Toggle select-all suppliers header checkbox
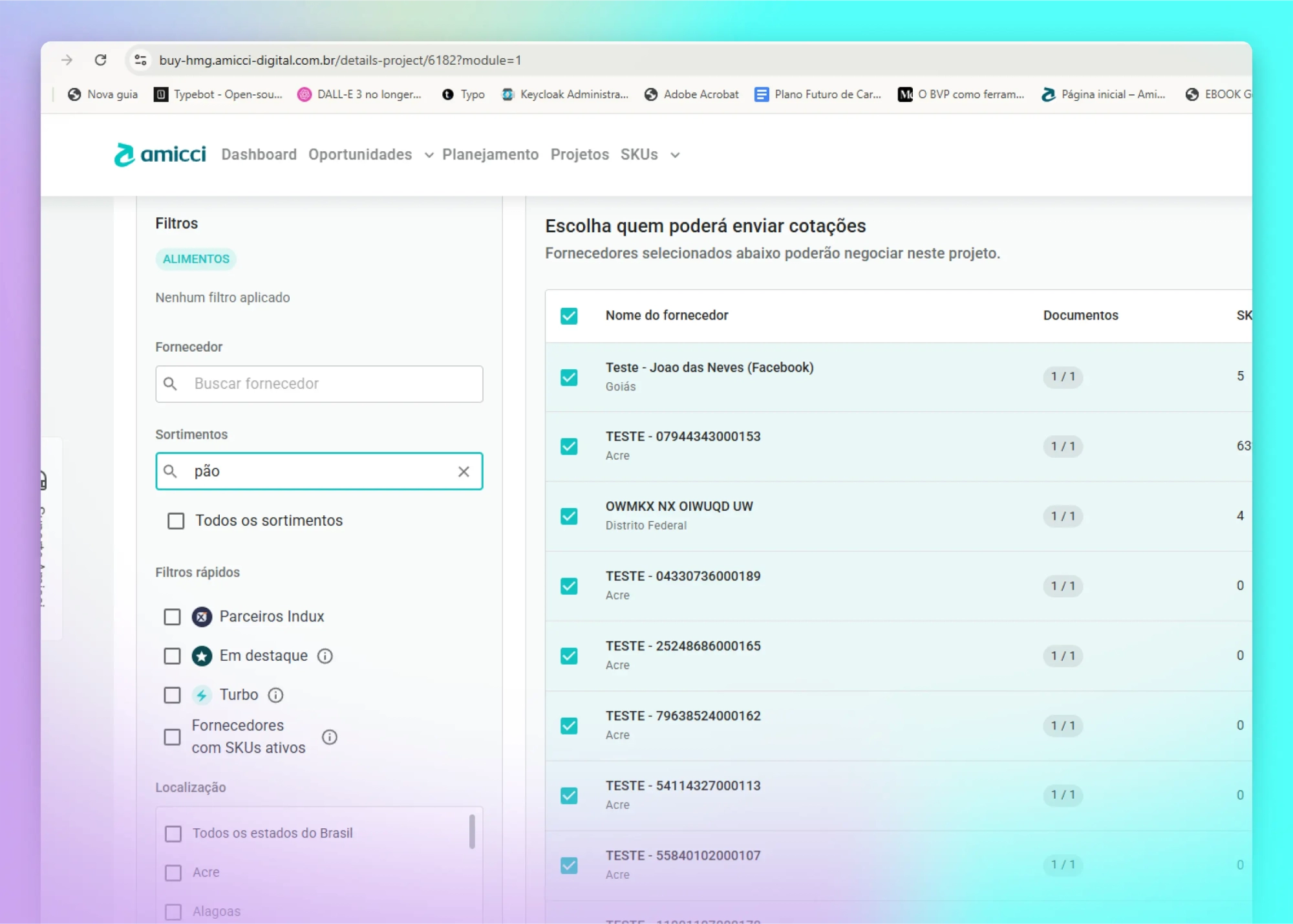The height and width of the screenshot is (924, 1293). click(x=569, y=316)
